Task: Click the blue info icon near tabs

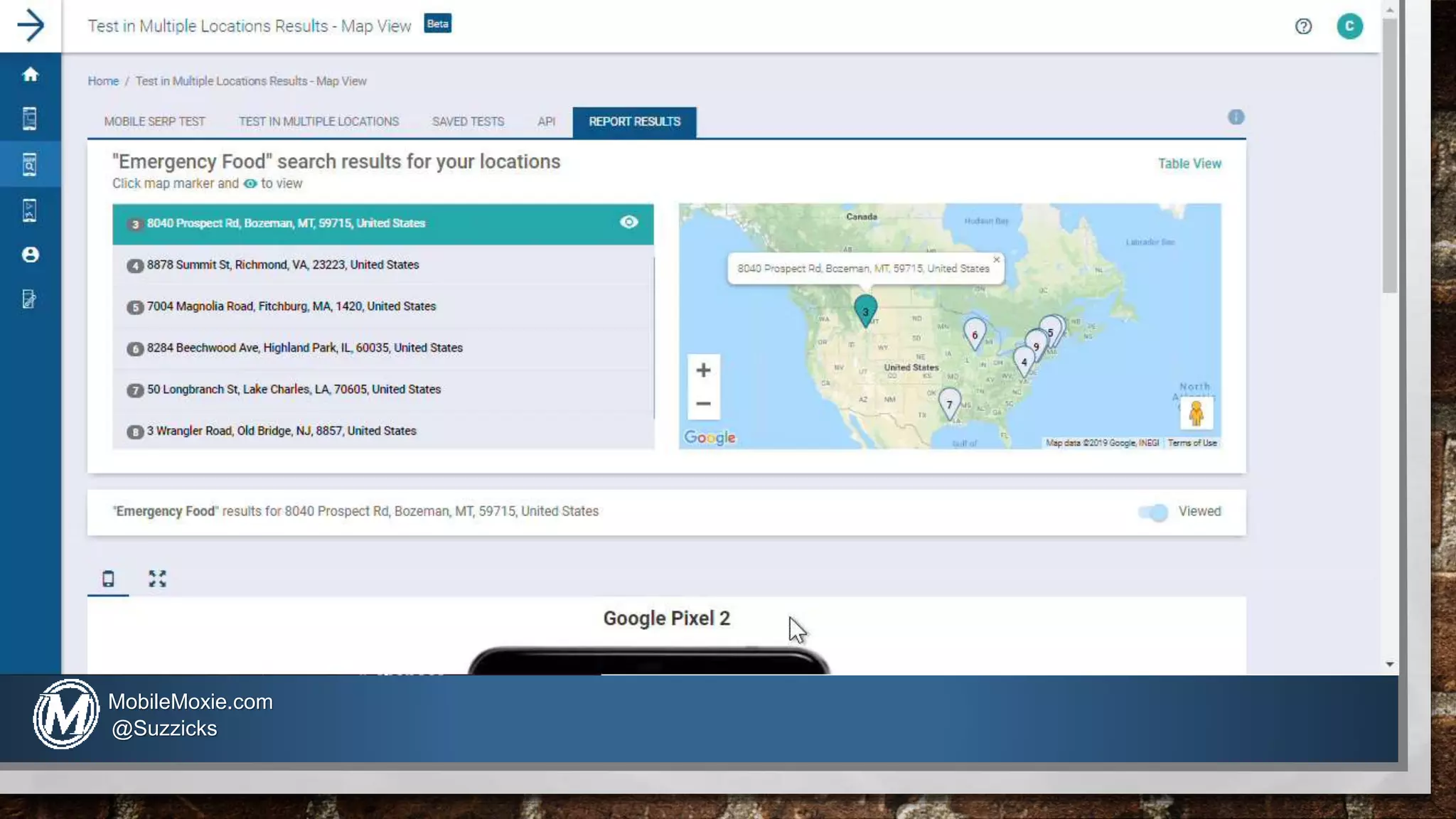Action: [1236, 117]
